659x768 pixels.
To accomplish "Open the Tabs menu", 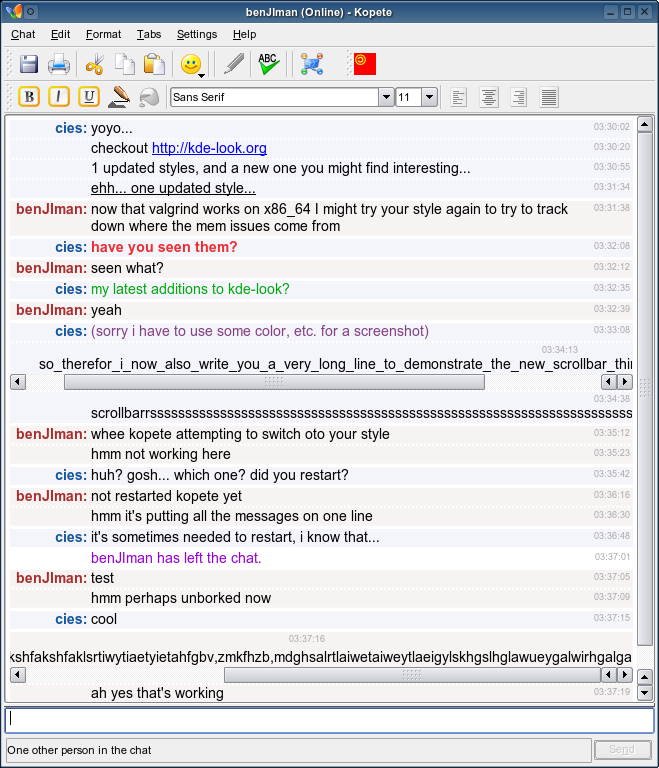I will point(148,34).
